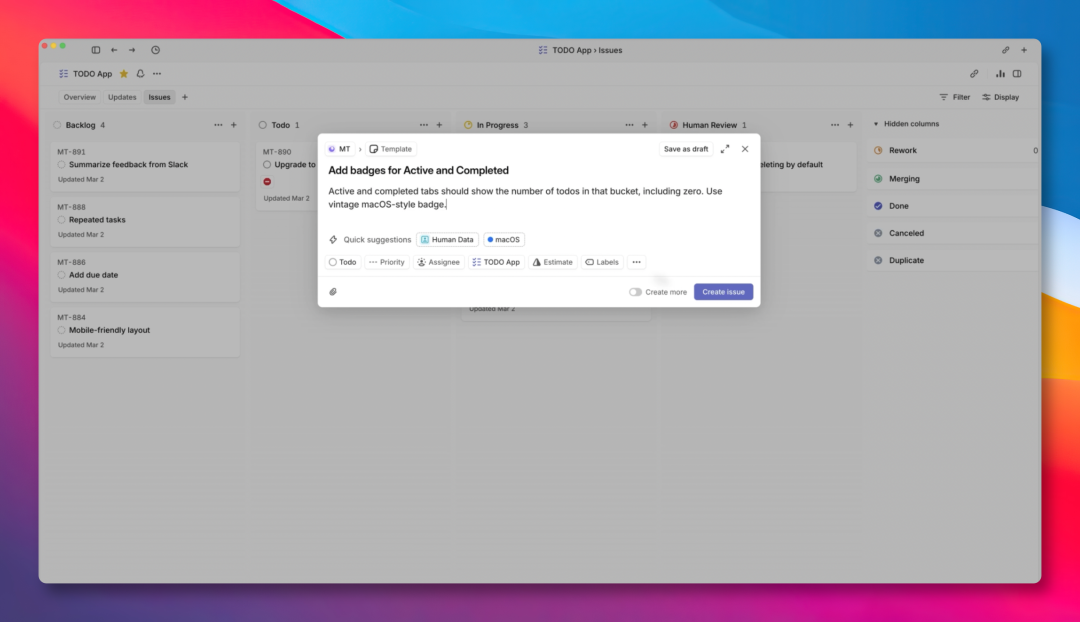The height and width of the screenshot is (622, 1080).
Task: Apply the macOS label suggestion
Action: click(x=503, y=240)
